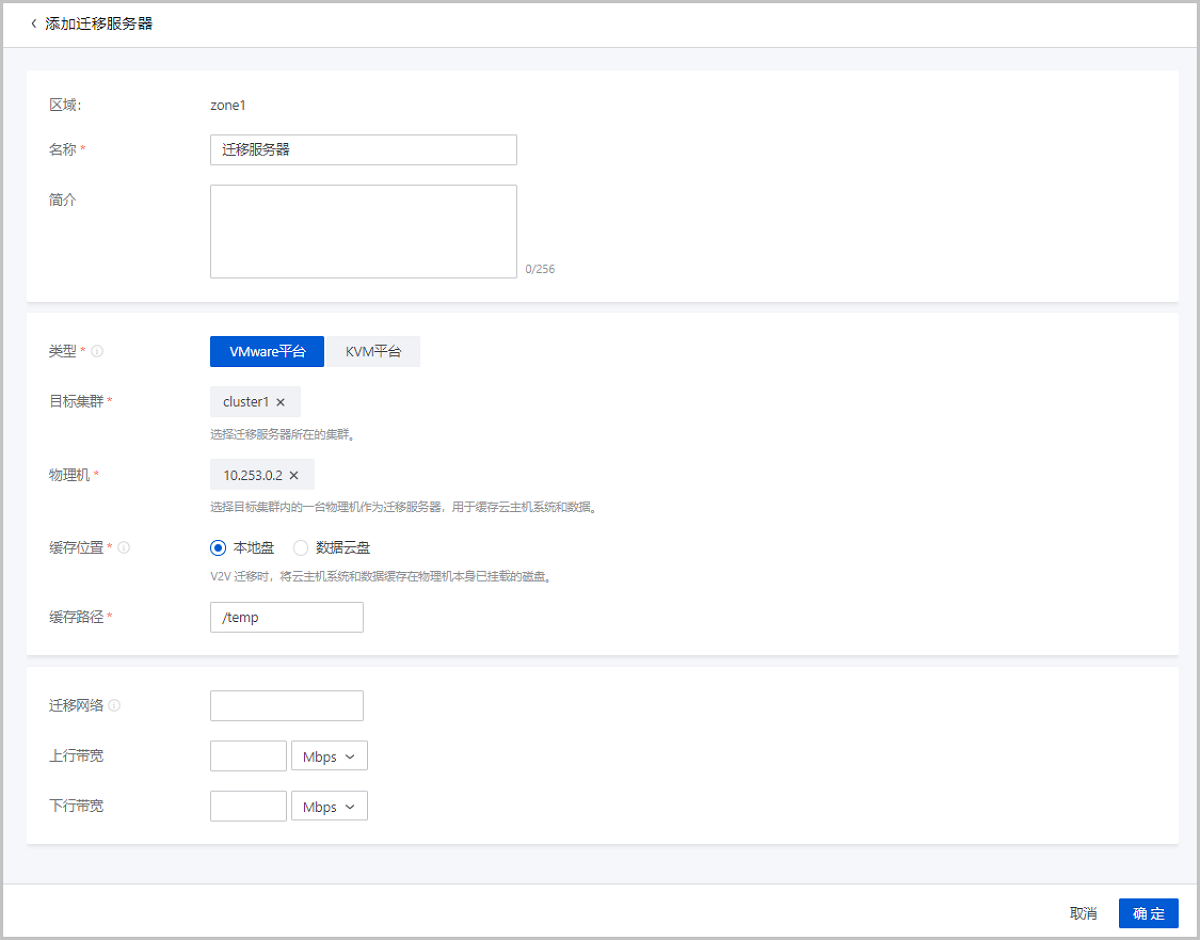This screenshot has width=1200, height=940.
Task: Click the info icon next to 缓存位置
Action: tap(124, 548)
